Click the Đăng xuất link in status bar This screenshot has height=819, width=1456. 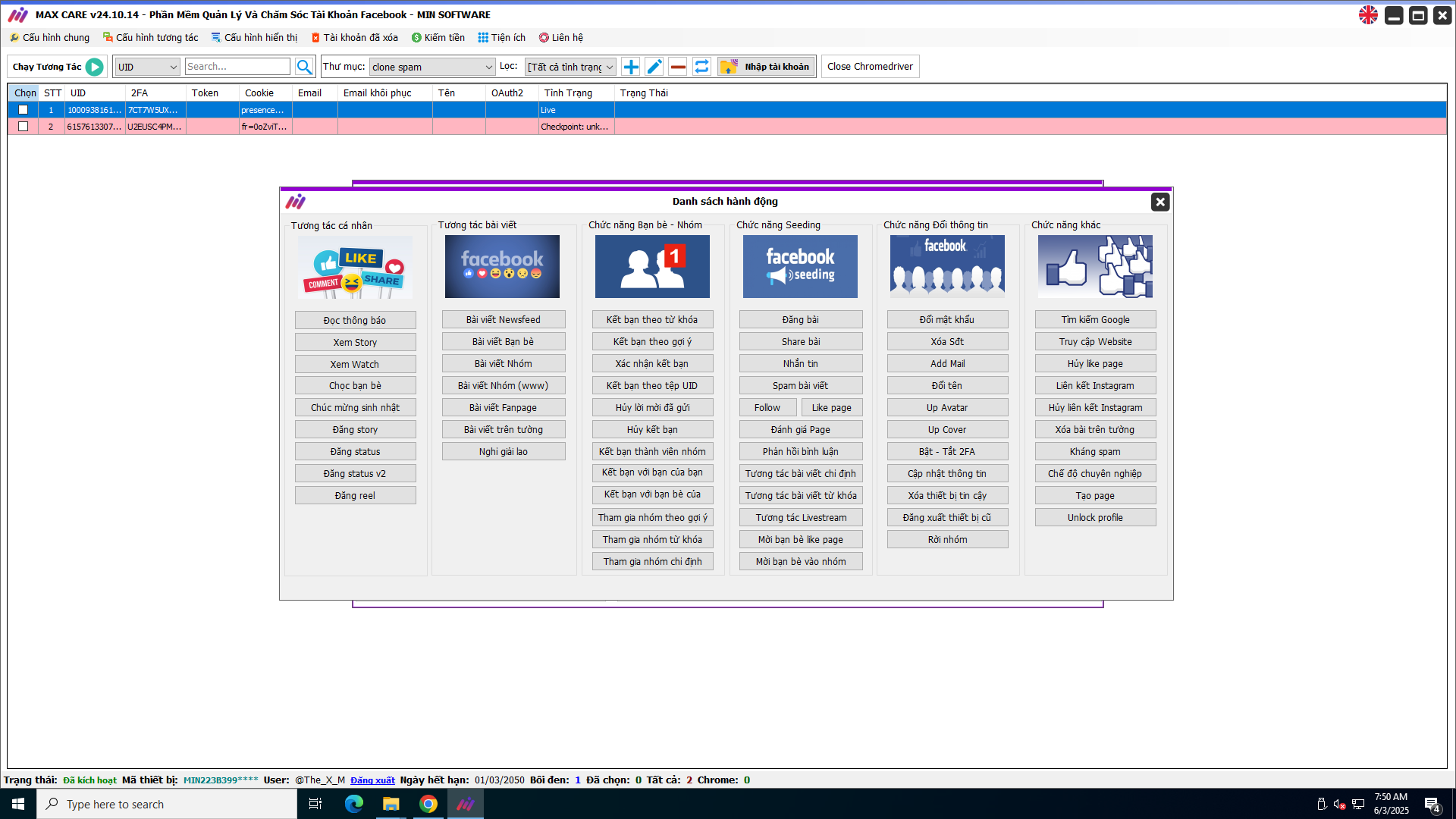(x=372, y=780)
